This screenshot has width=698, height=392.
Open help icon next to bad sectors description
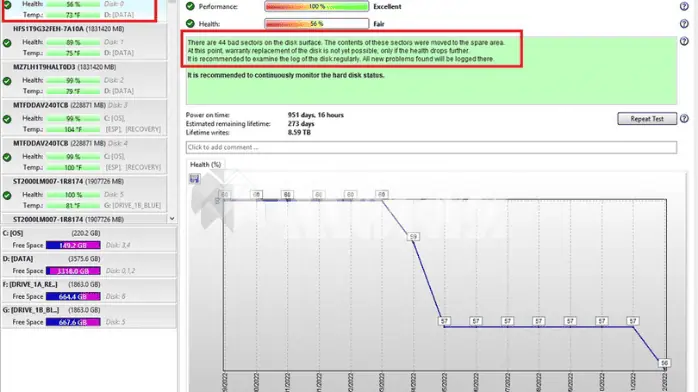click(x=684, y=41)
